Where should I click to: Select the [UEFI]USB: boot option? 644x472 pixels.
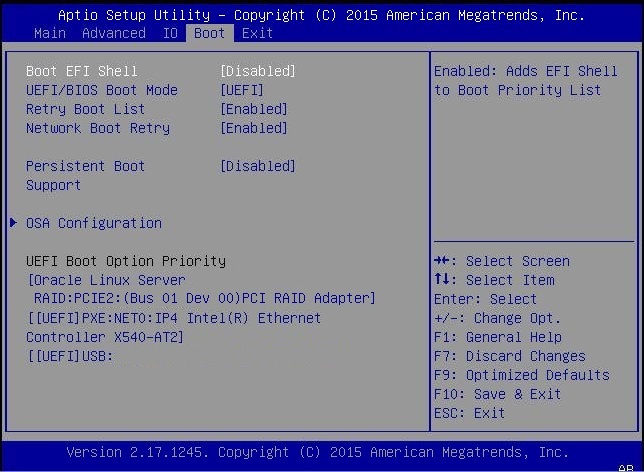point(70,356)
